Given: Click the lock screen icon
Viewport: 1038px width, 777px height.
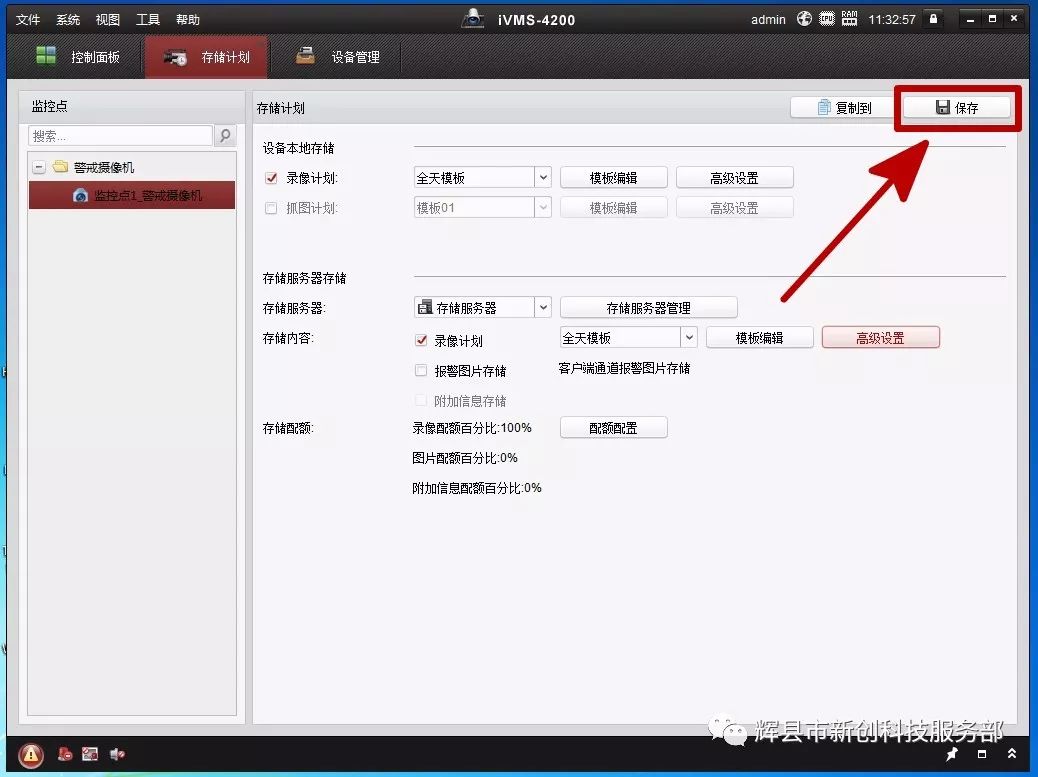Looking at the screenshot, I should point(933,19).
